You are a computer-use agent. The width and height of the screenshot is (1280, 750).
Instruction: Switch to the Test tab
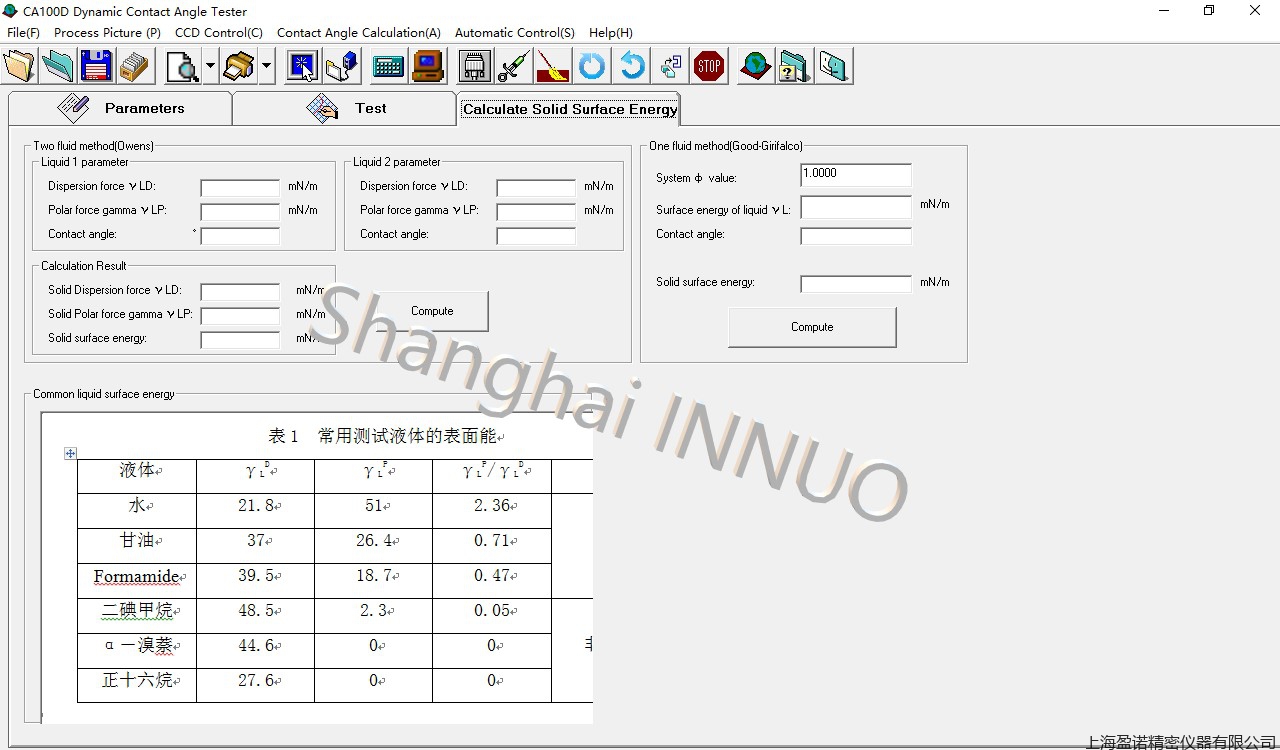click(x=370, y=107)
